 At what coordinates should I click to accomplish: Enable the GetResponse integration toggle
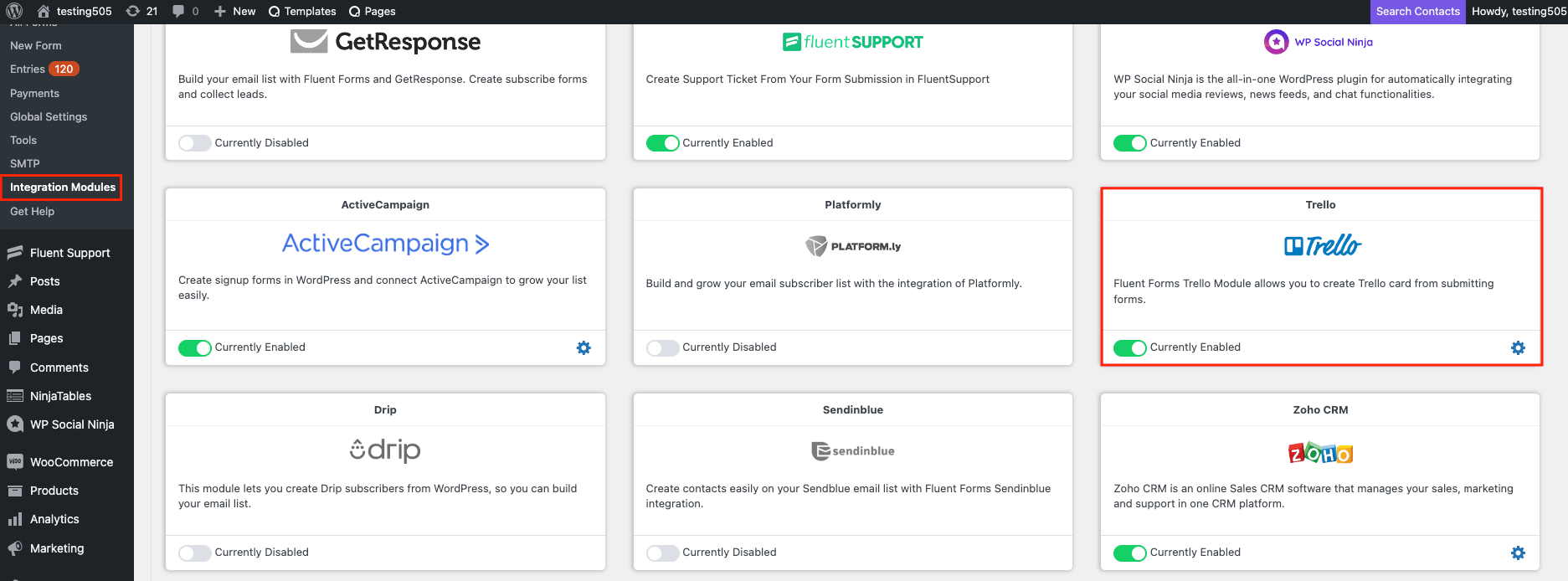pos(194,143)
